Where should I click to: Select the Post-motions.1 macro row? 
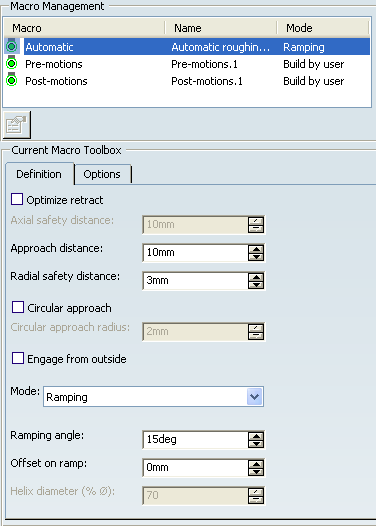click(188, 81)
